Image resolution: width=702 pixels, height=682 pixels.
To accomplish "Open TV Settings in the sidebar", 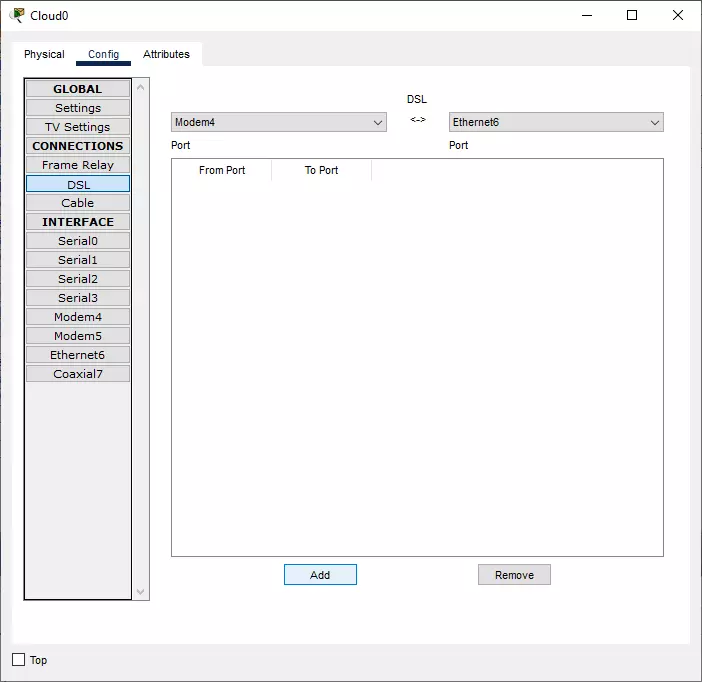I will click(x=78, y=127).
